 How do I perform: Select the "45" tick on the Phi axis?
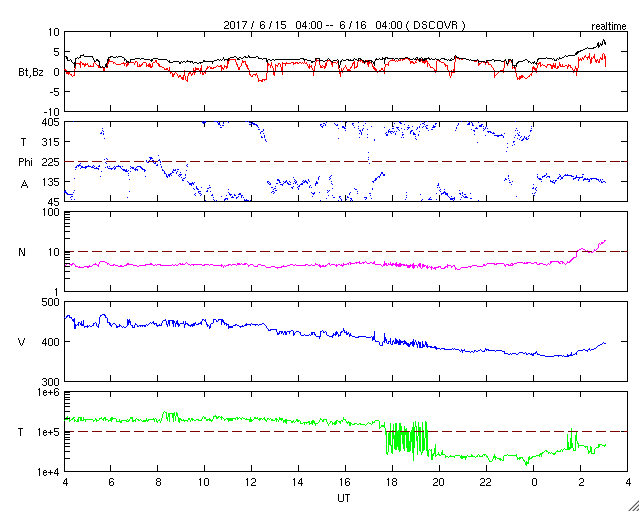tap(54, 201)
